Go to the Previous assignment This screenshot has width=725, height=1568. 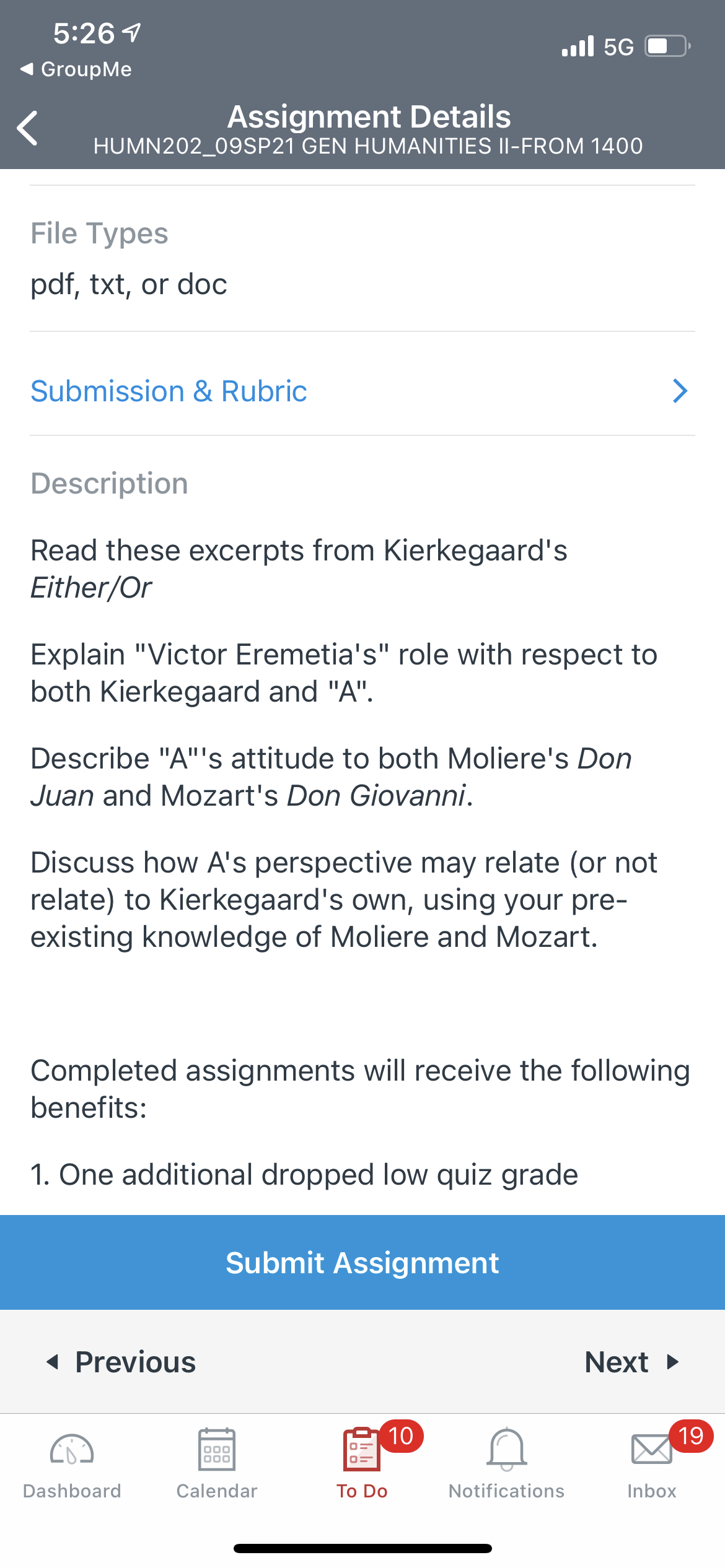(x=121, y=1362)
